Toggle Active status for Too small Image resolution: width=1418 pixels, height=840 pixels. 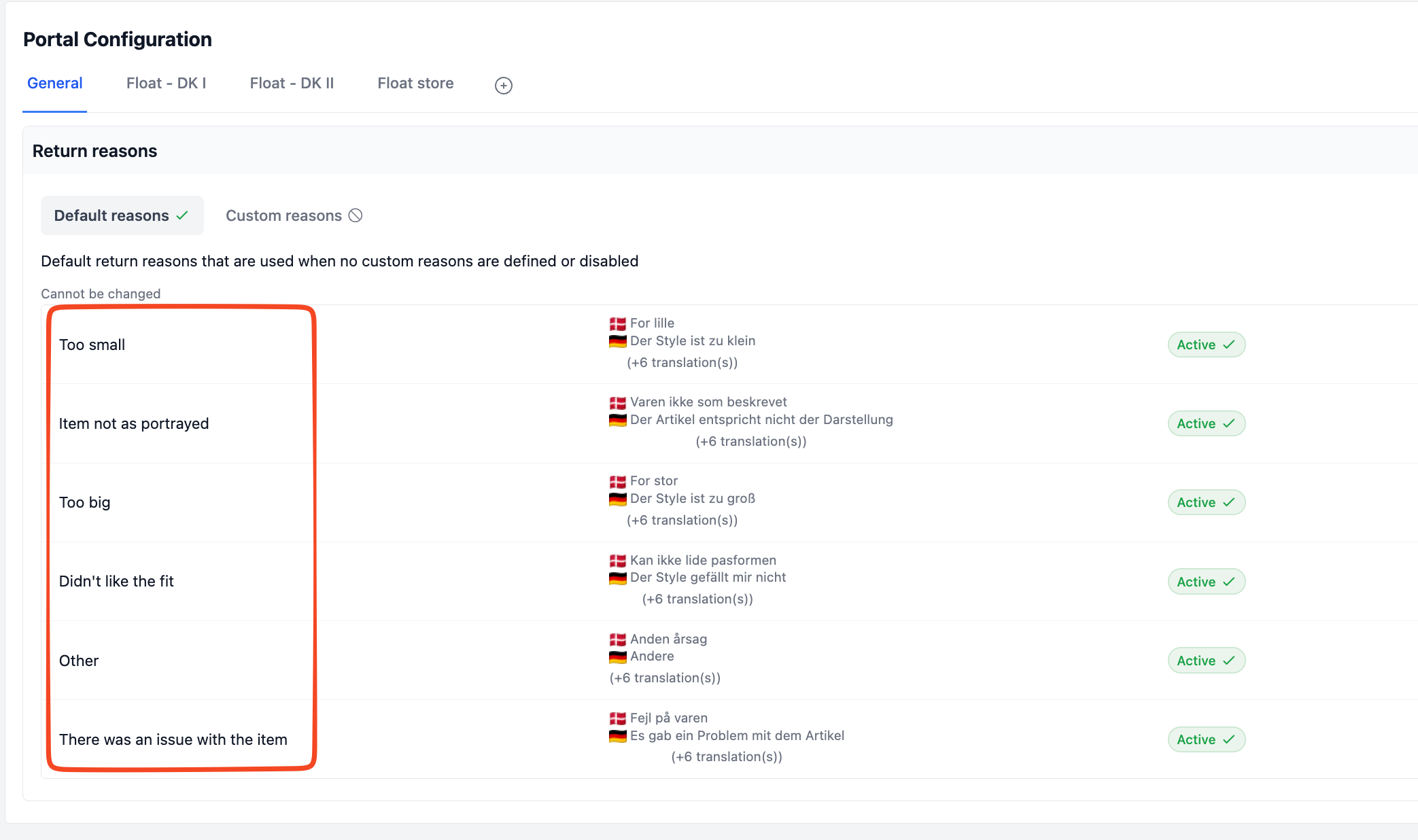[x=1206, y=345]
